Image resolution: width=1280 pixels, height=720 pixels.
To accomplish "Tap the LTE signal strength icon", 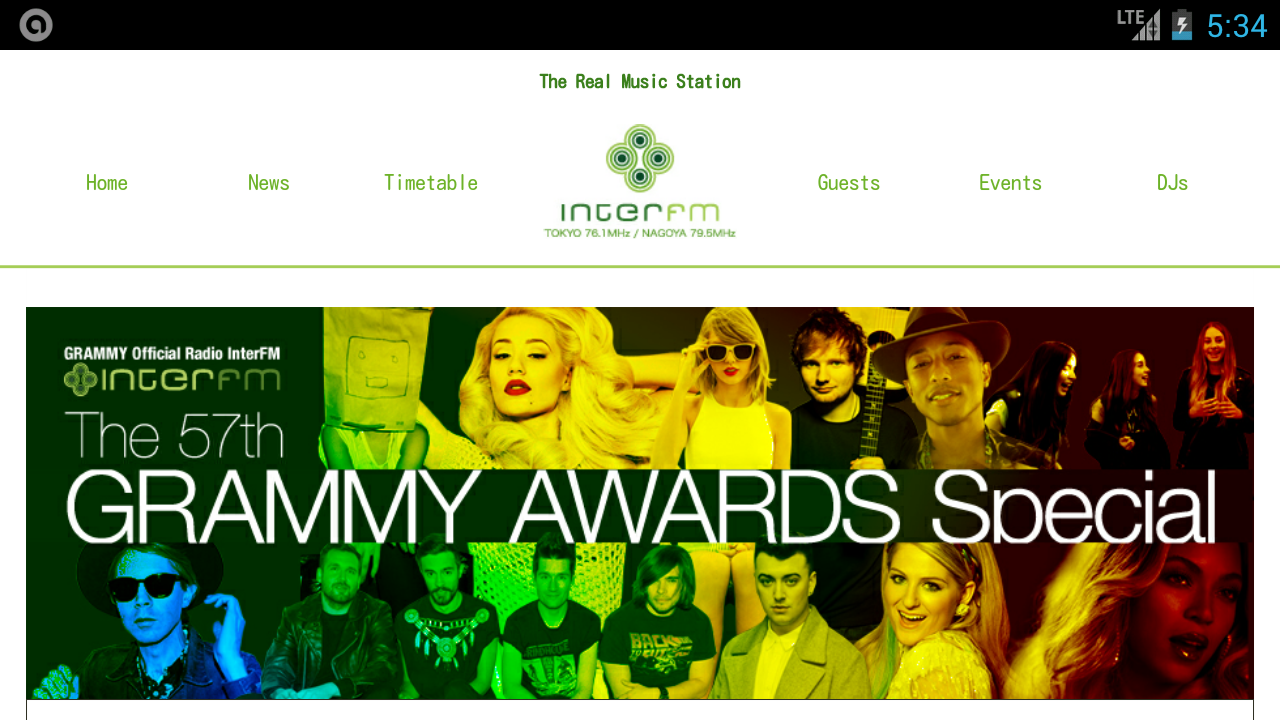I will [1139, 24].
